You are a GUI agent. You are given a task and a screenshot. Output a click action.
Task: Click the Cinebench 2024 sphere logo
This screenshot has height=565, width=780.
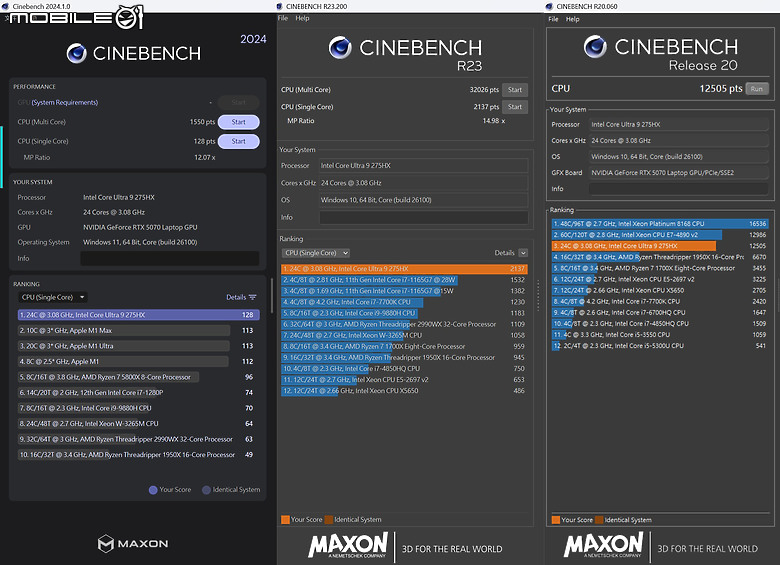point(77,53)
